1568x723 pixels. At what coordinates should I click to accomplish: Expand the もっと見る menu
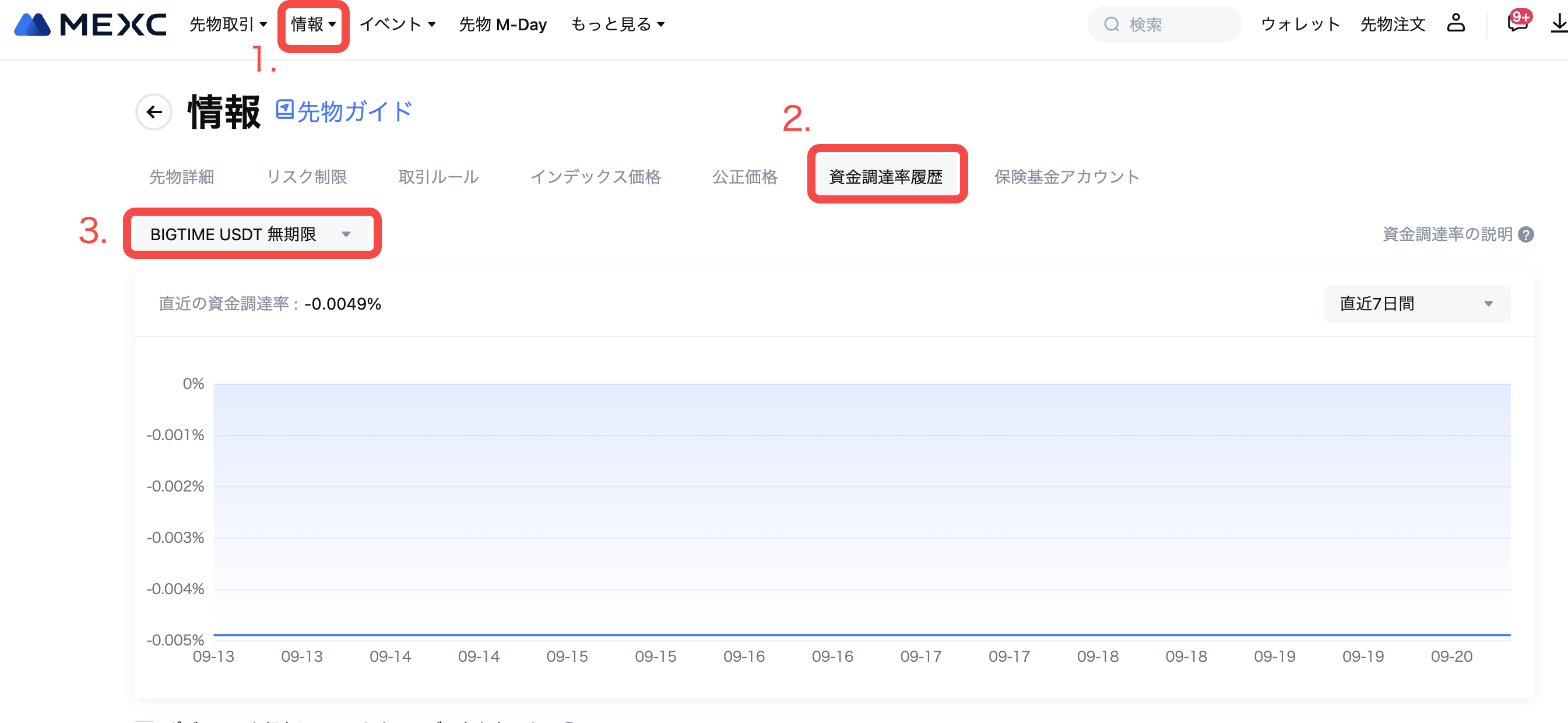[x=617, y=24]
